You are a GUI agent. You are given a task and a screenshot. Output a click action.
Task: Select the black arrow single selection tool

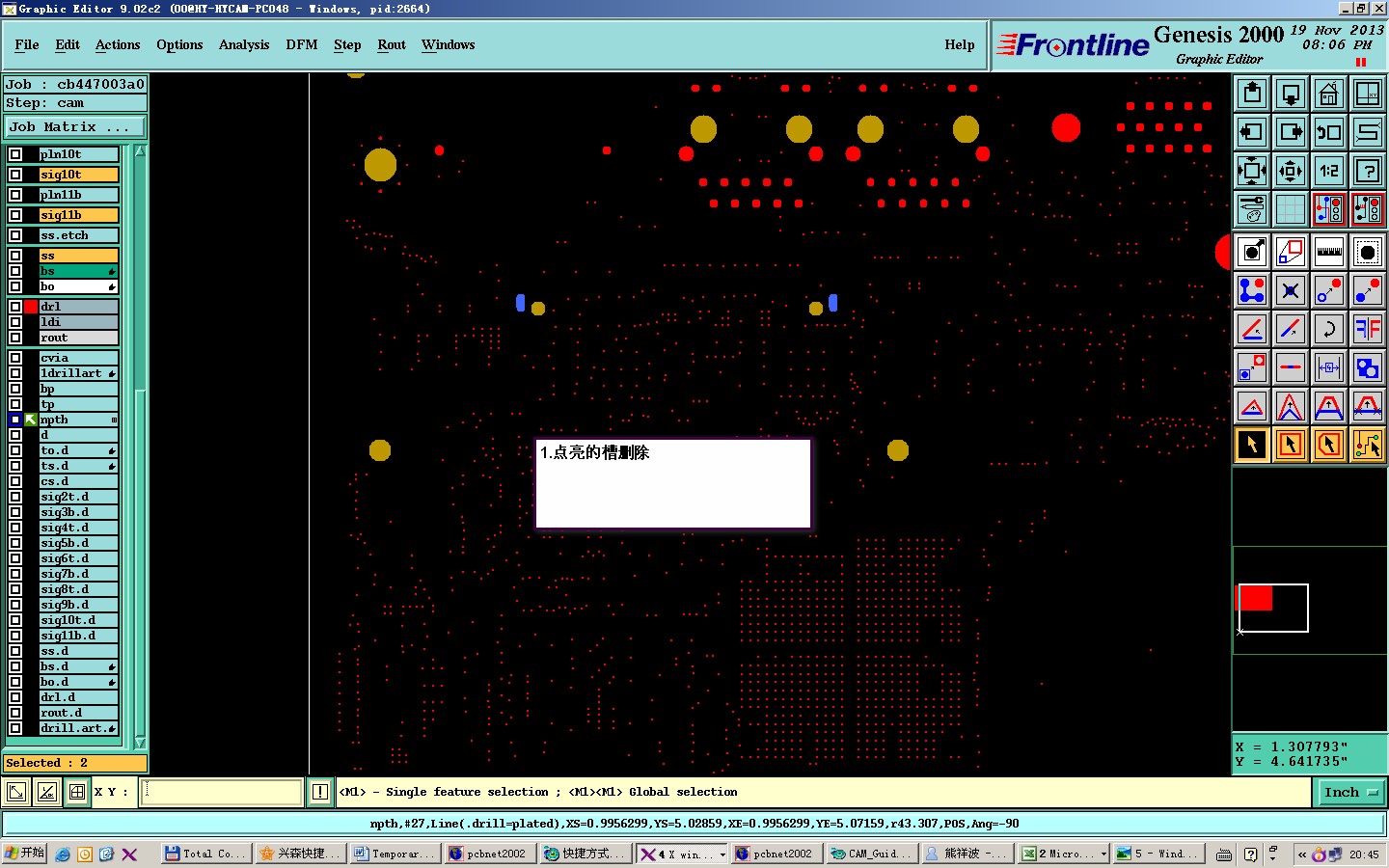coord(1252,445)
